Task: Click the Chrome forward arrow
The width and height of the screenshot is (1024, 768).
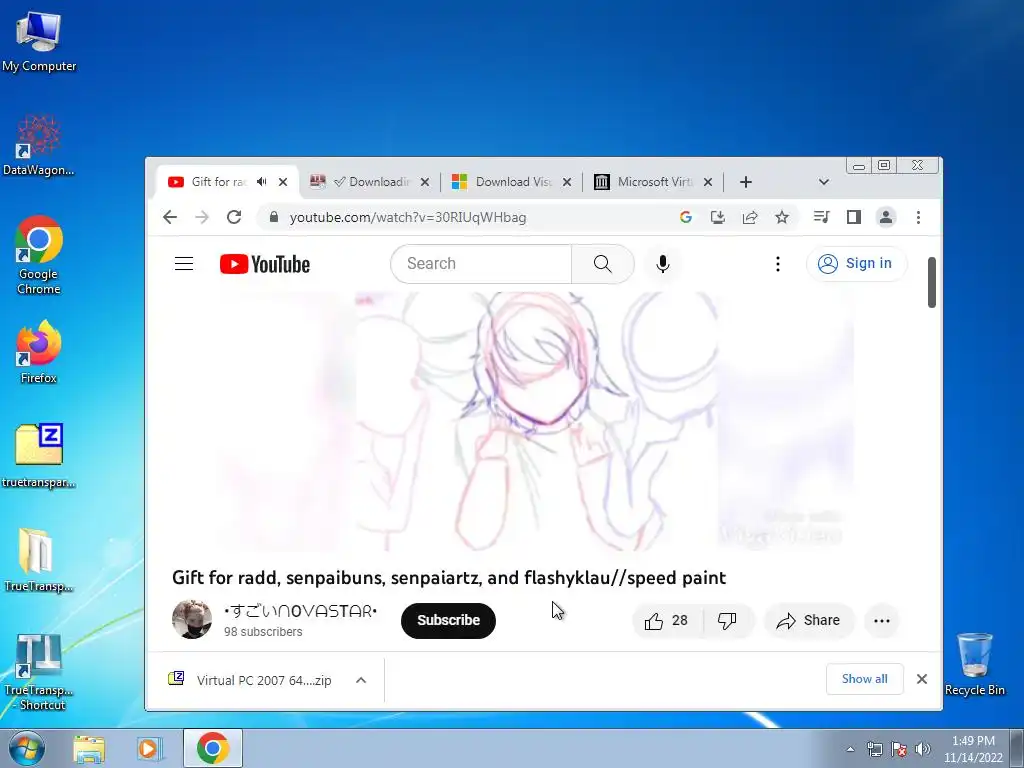Action: (202, 217)
